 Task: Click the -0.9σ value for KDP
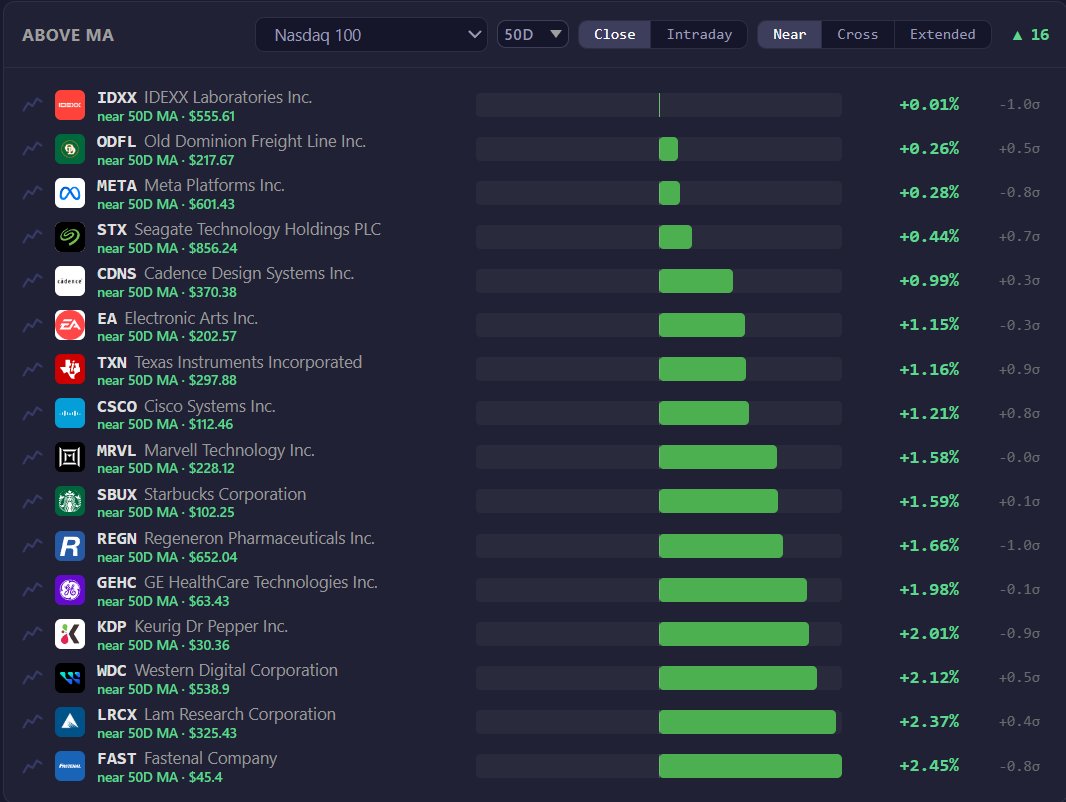pyautogui.click(x=1019, y=633)
